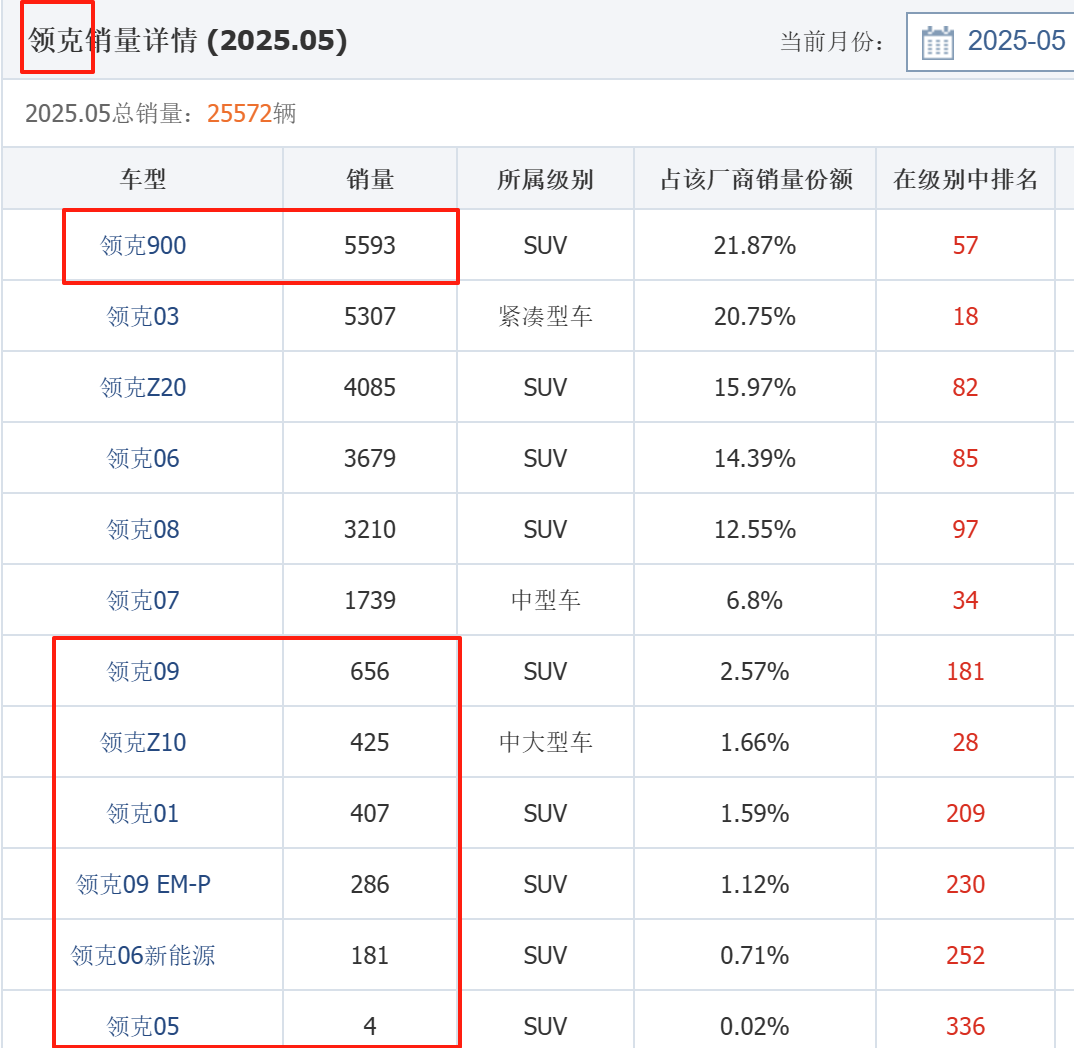Click the ranking number 181
The height and width of the screenshot is (1048, 1074).
965,671
